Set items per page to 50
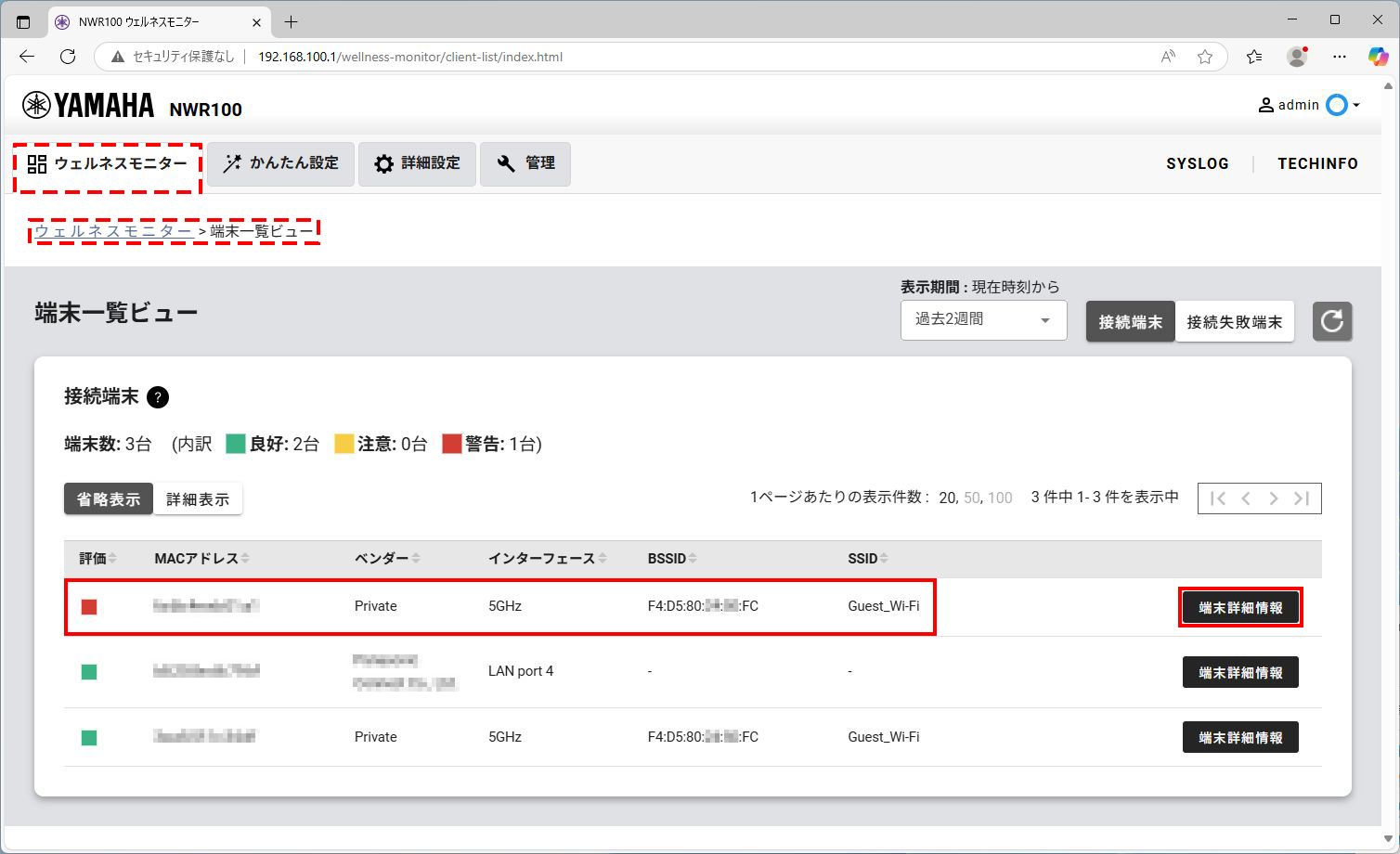The height and width of the screenshot is (854, 1400). point(971,498)
